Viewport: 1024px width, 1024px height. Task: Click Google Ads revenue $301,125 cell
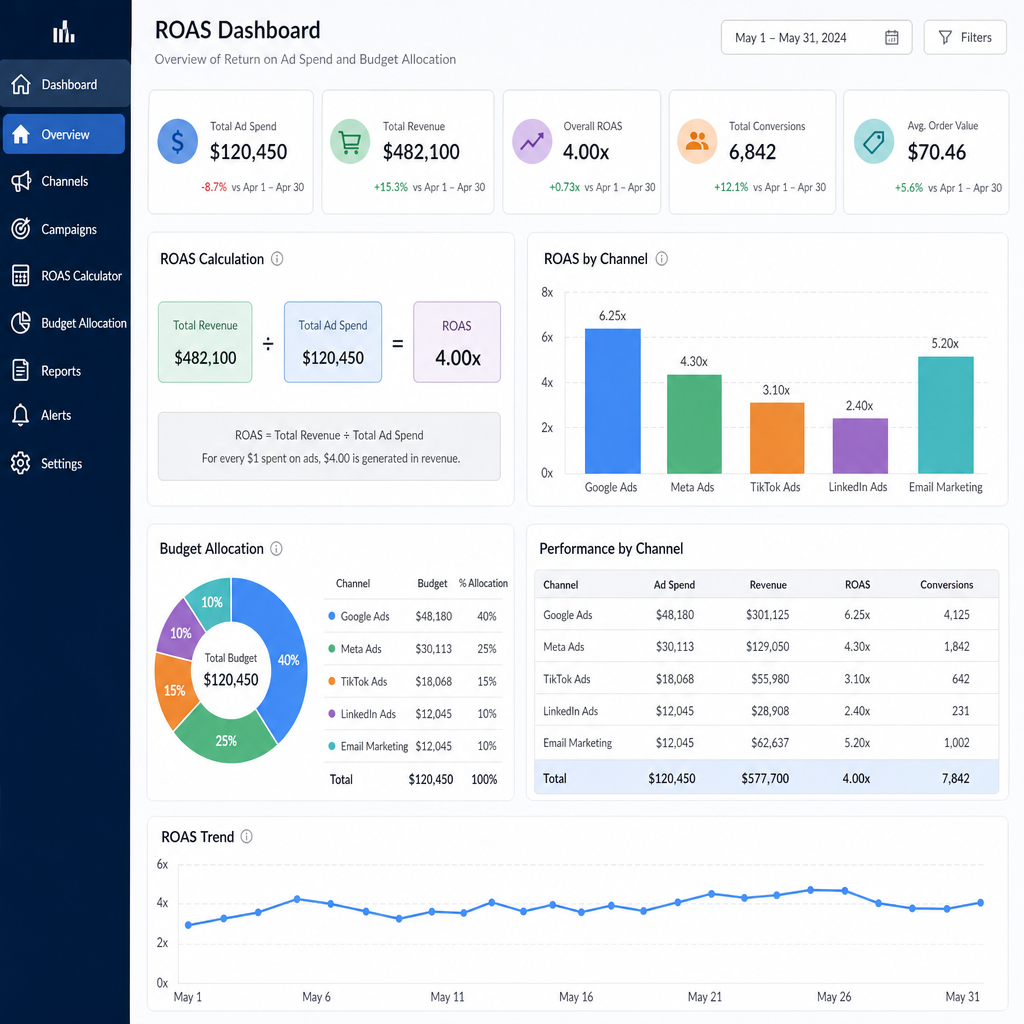(x=767, y=615)
